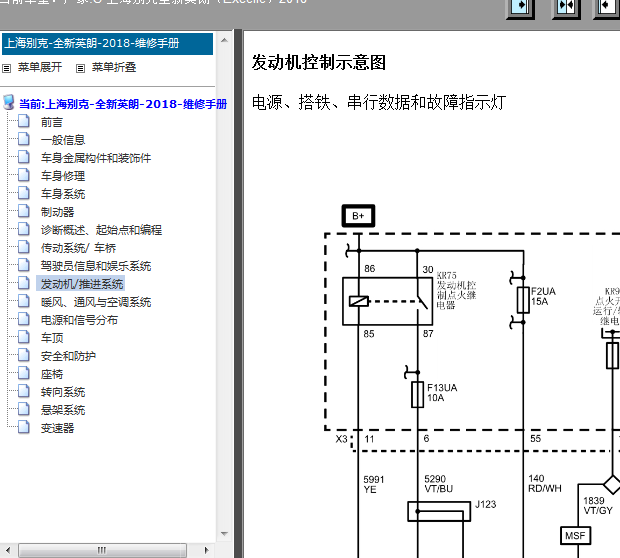Open the 制动器 section
This screenshot has width=620, height=558.
57,212
